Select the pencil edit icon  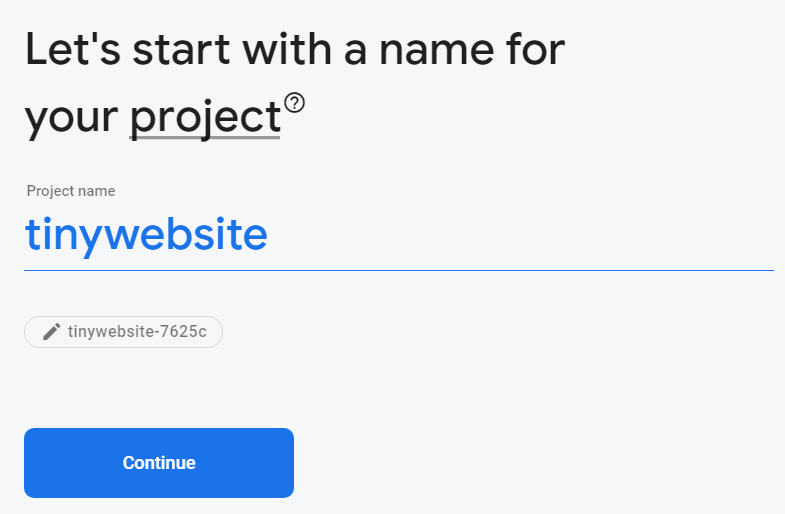pos(51,331)
